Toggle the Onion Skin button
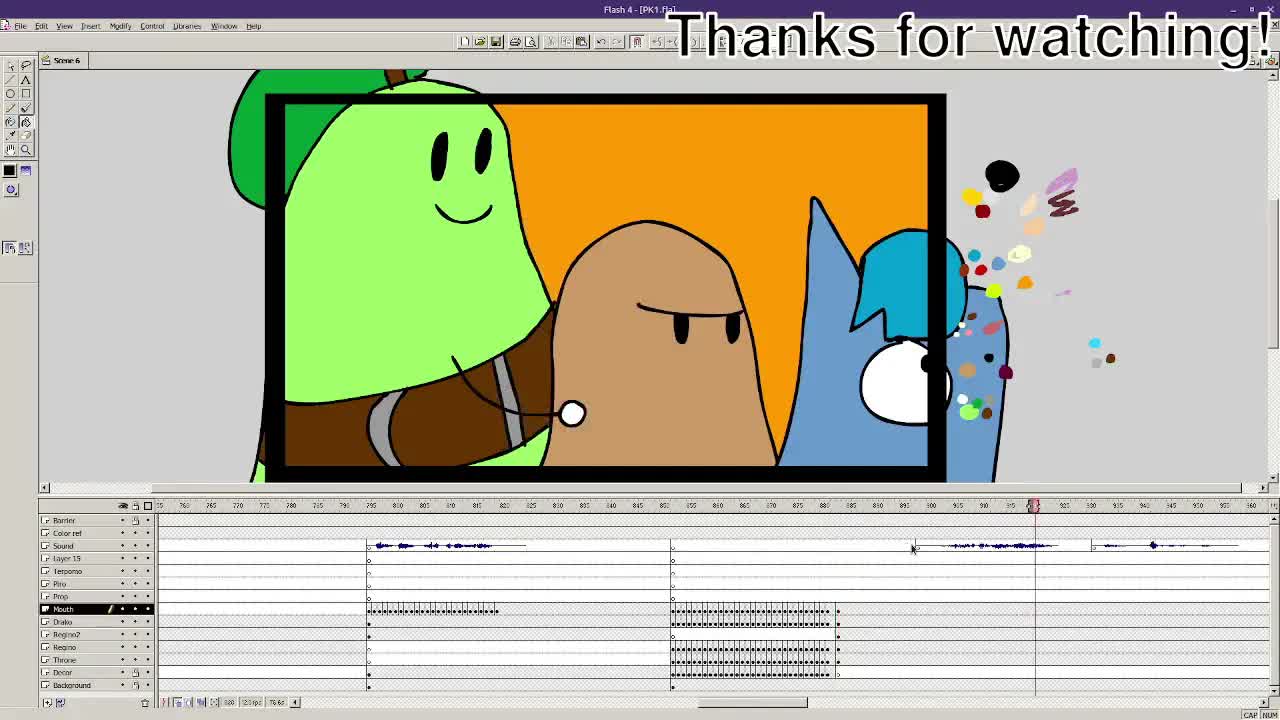 click(178, 703)
